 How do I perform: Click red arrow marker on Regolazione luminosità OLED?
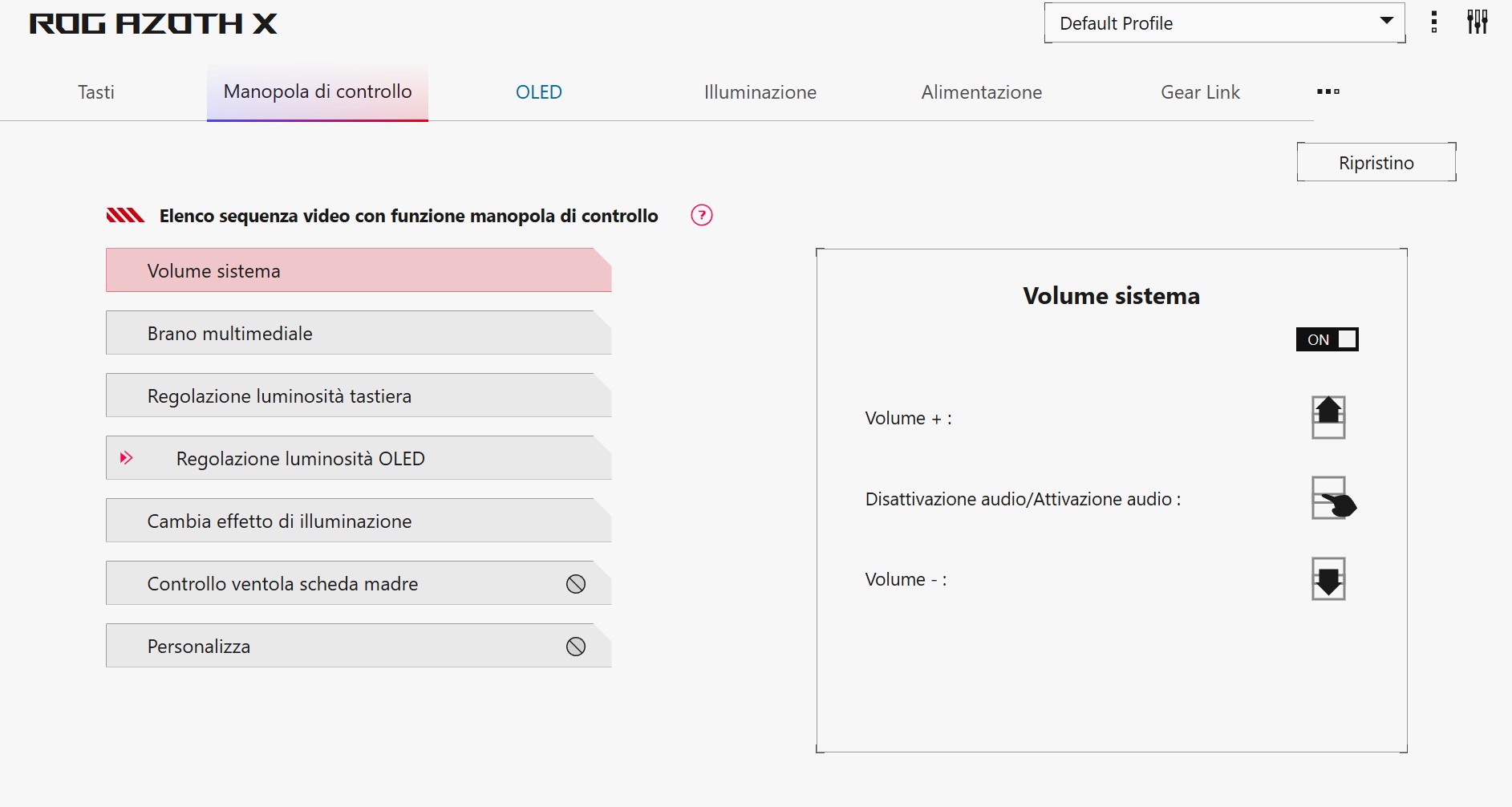point(126,458)
